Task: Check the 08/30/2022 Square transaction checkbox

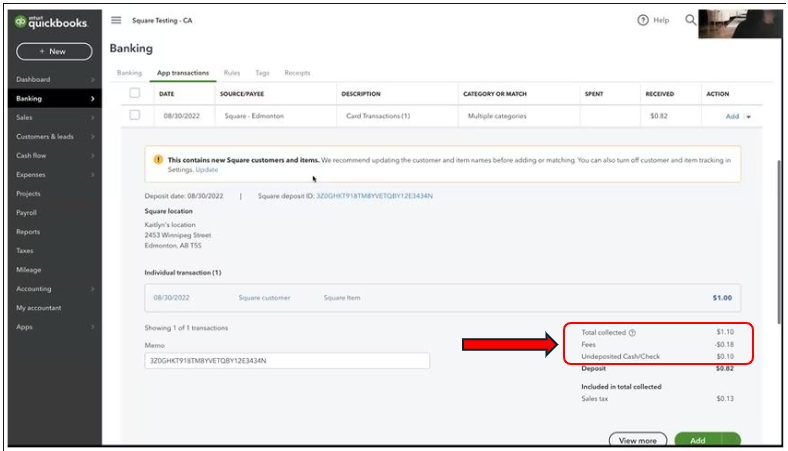Action: pos(135,115)
